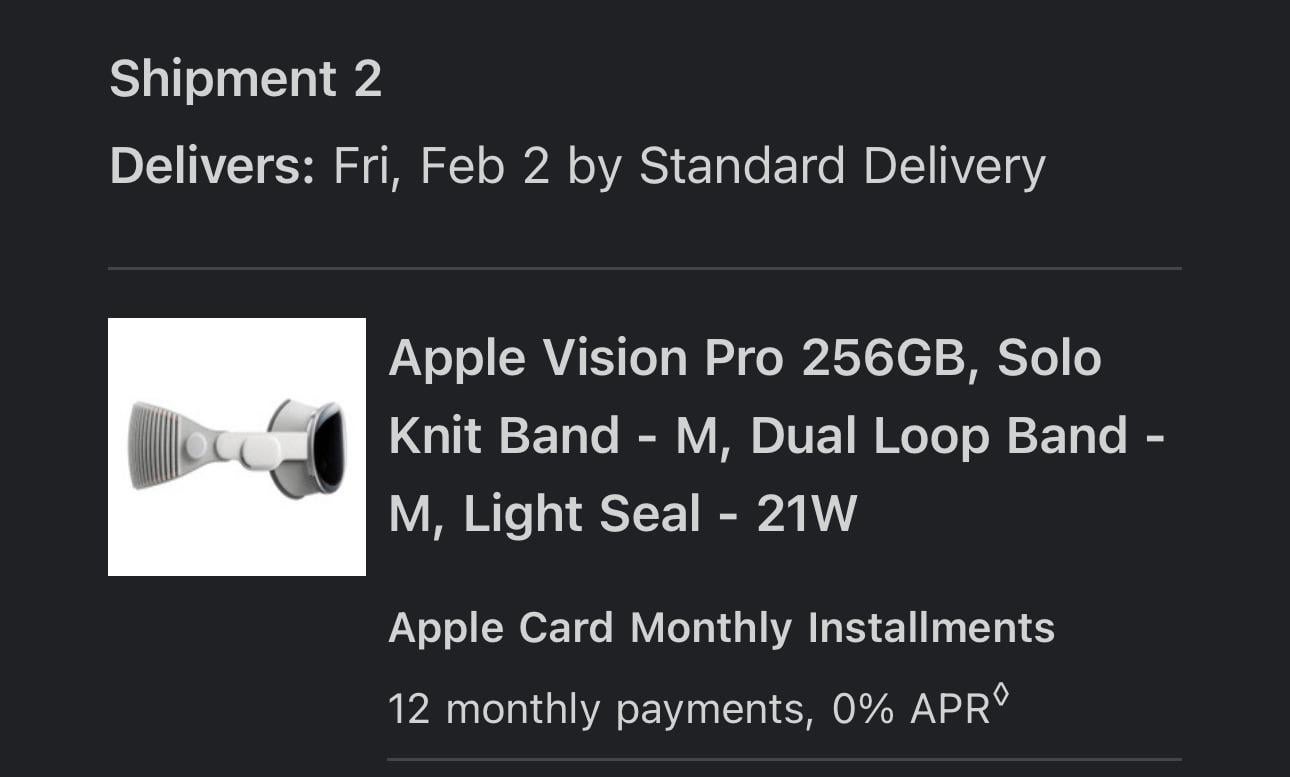
Task: Click the 12 monthly payments text
Action: 595,709
